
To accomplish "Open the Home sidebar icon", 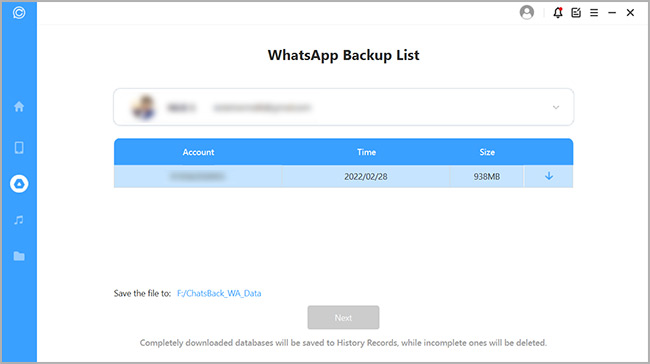I will (x=19, y=107).
